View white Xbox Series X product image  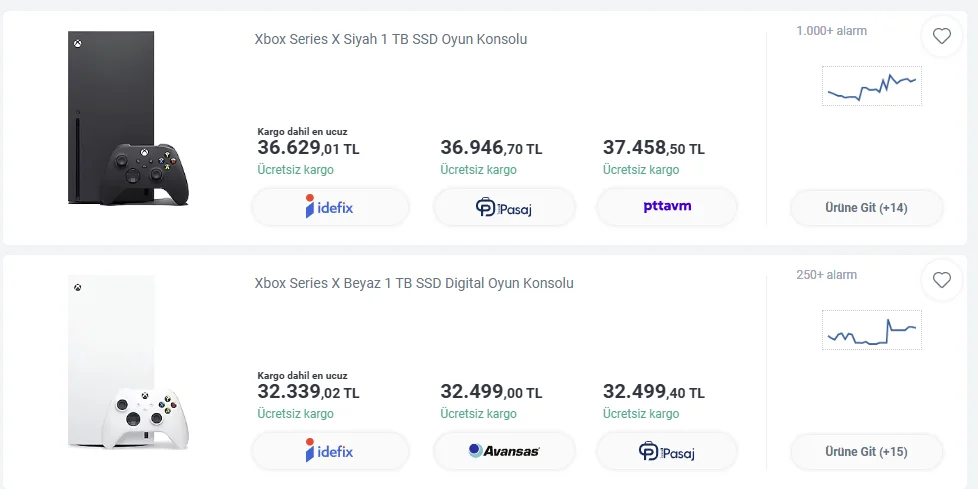[x=126, y=364]
